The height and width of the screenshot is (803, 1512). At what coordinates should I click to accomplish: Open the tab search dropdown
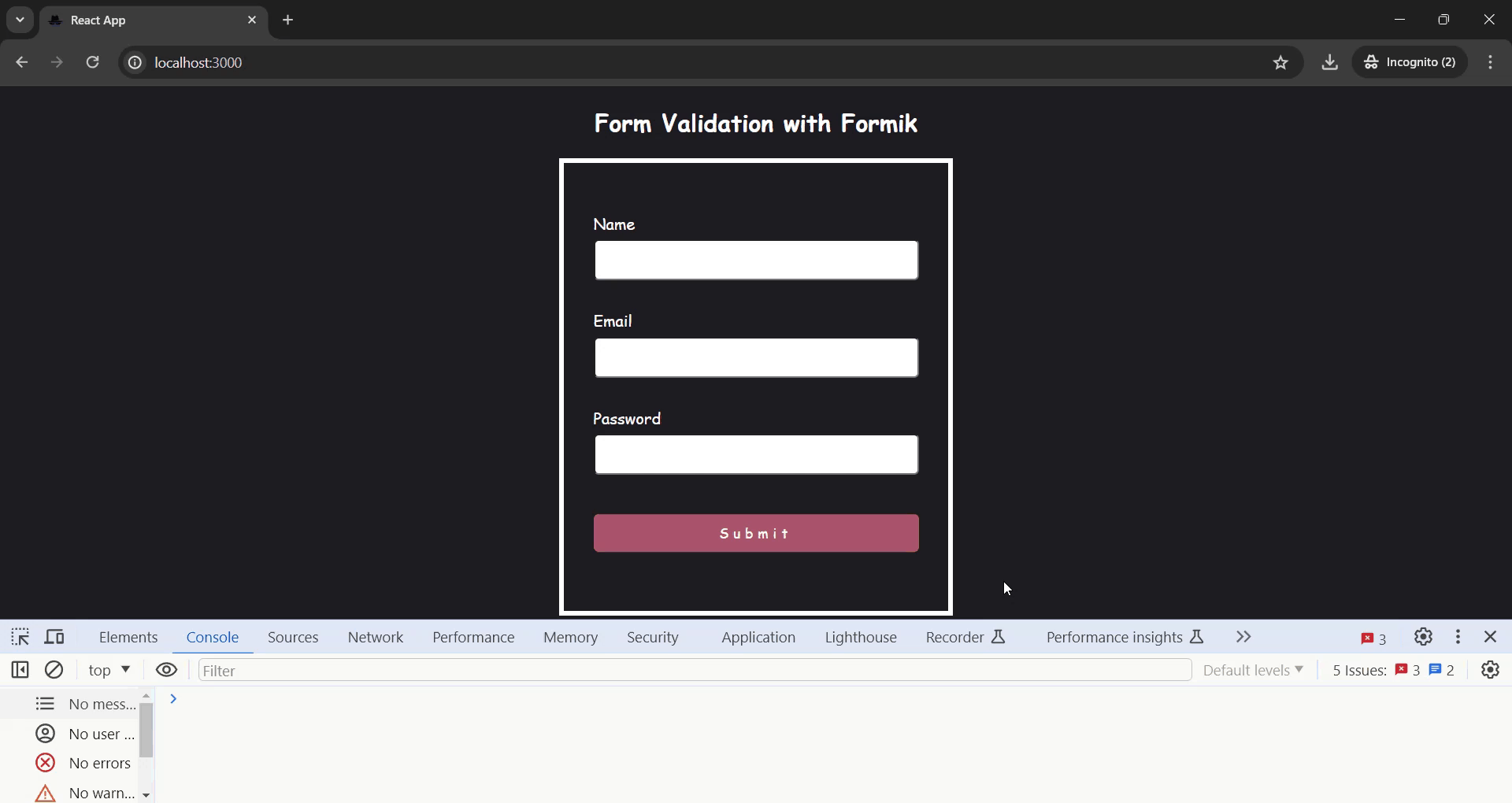20,20
